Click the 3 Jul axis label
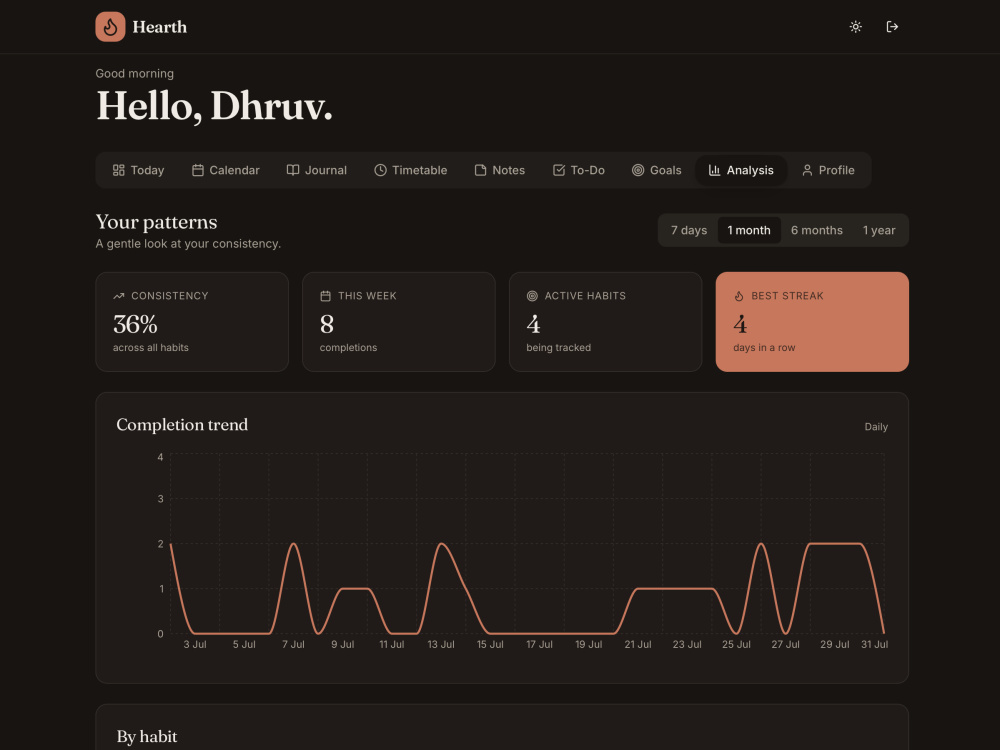The width and height of the screenshot is (1000, 750). [x=195, y=645]
